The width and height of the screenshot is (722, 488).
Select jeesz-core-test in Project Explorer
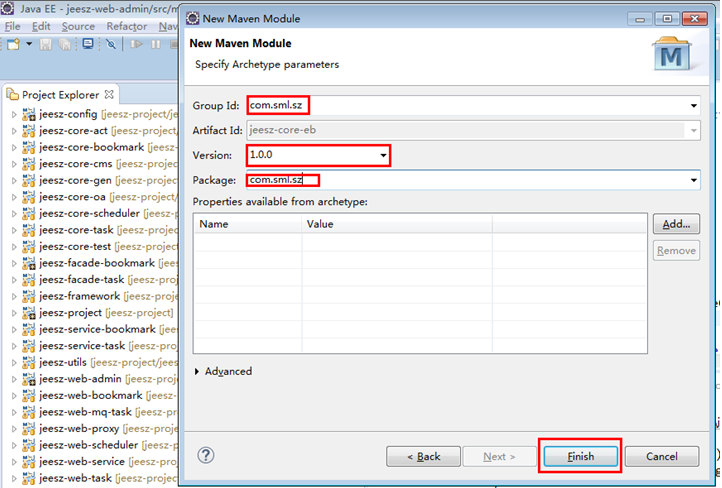[x=75, y=247]
